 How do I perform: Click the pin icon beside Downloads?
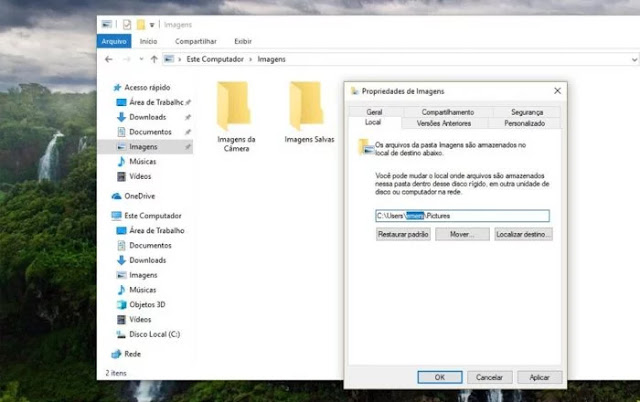point(188,117)
